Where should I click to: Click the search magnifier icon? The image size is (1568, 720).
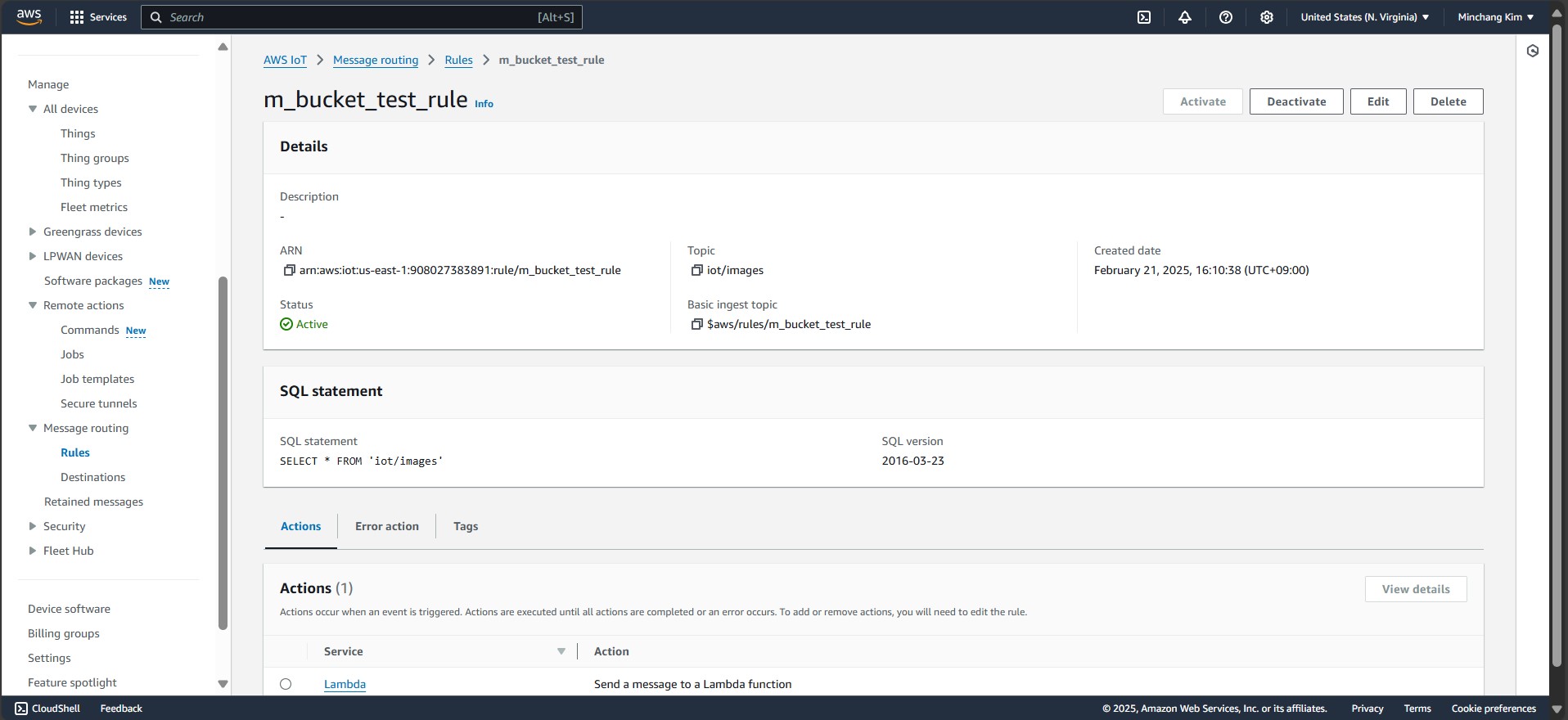[x=156, y=17]
